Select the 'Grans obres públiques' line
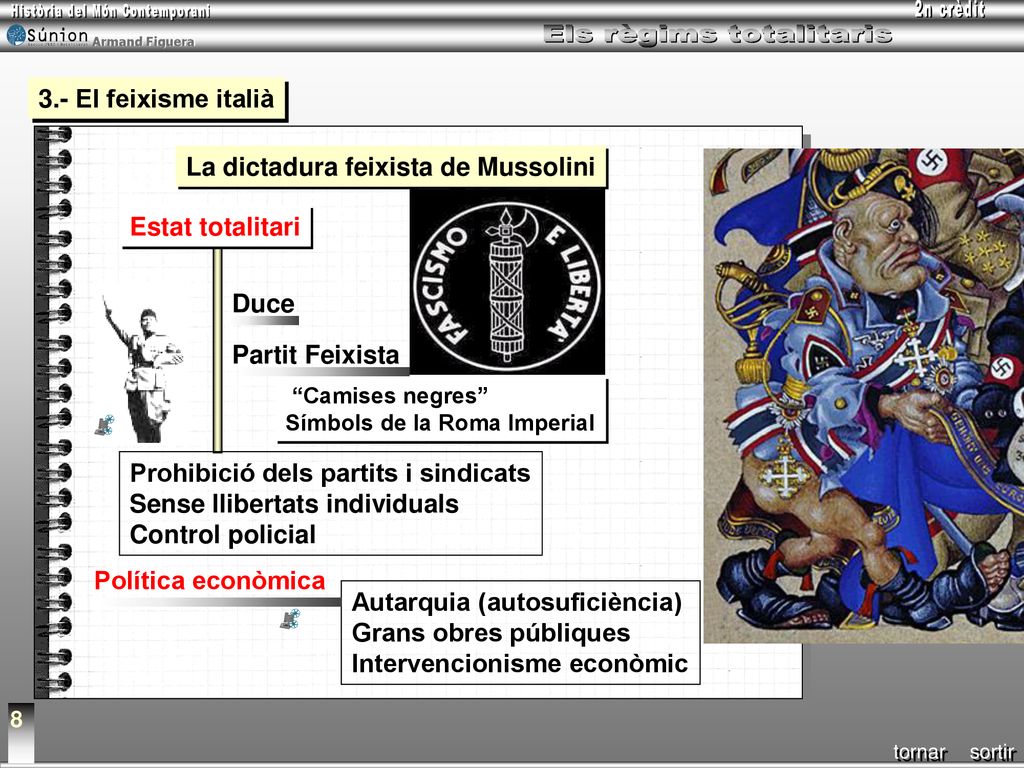Viewport: 1024px width, 768px height. (x=491, y=633)
